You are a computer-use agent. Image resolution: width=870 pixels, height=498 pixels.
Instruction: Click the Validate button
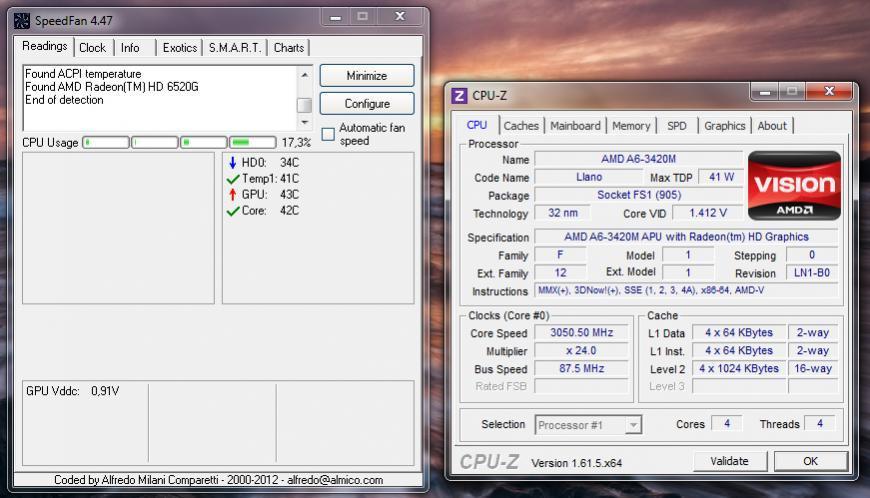pyautogui.click(x=729, y=461)
